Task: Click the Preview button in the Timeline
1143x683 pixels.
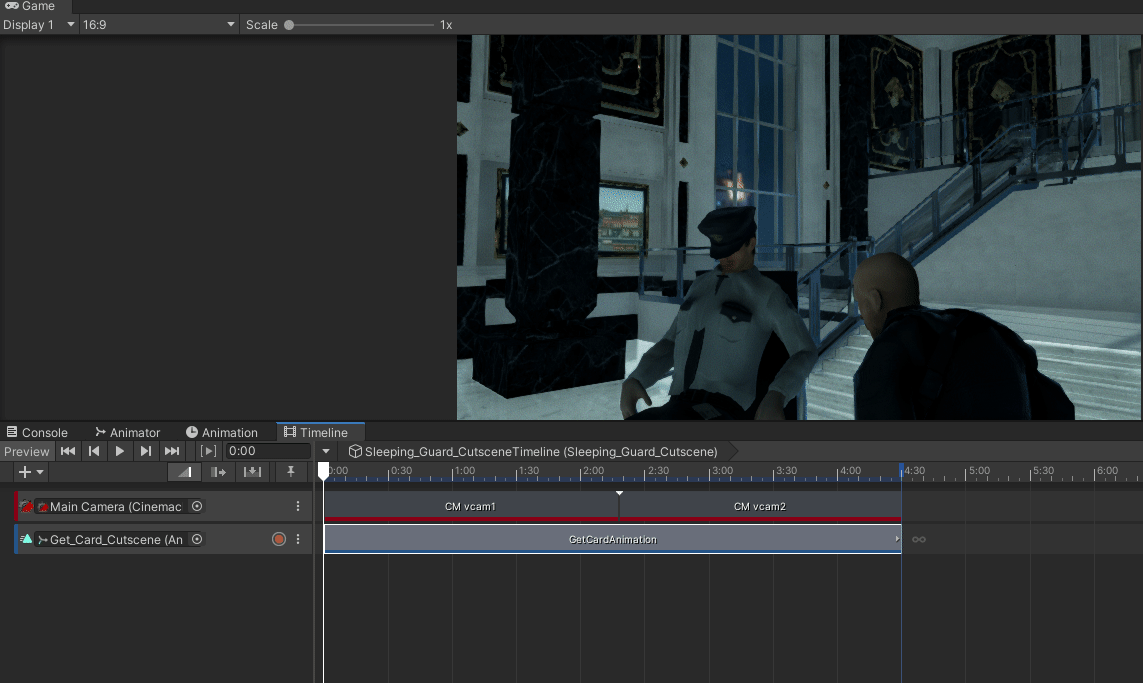Action: [27, 451]
